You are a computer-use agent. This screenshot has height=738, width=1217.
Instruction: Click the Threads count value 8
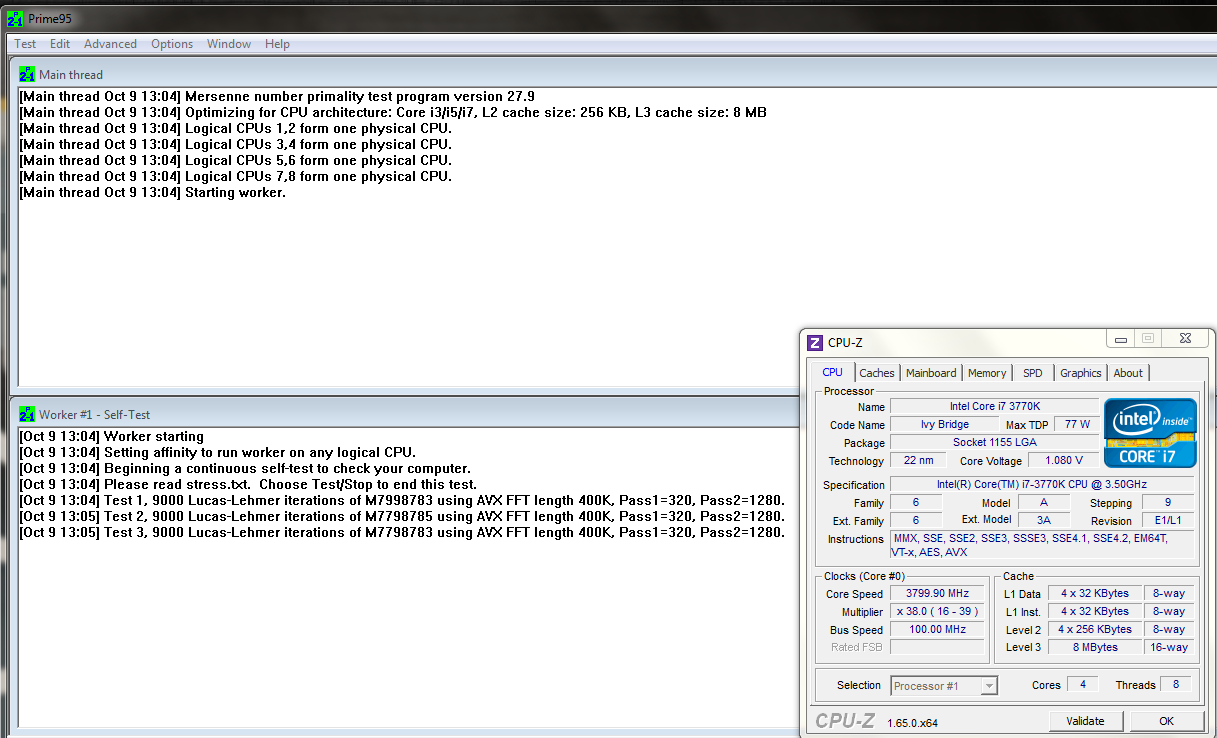[1176, 685]
